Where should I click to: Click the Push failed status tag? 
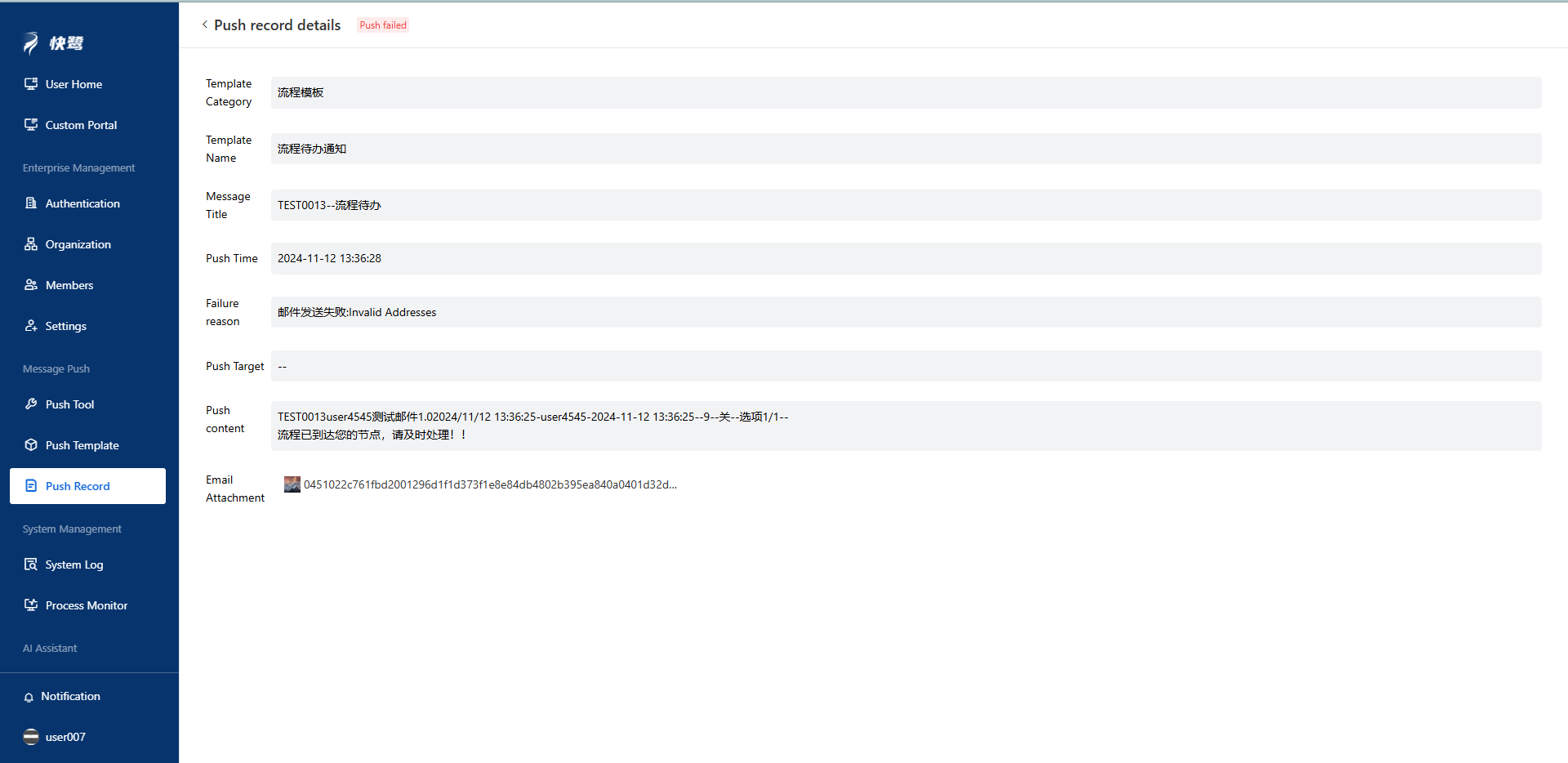[383, 25]
